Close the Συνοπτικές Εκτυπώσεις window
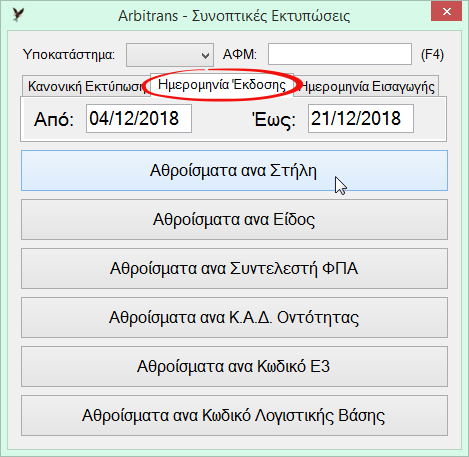This screenshot has height=457, width=469. [446, 12]
